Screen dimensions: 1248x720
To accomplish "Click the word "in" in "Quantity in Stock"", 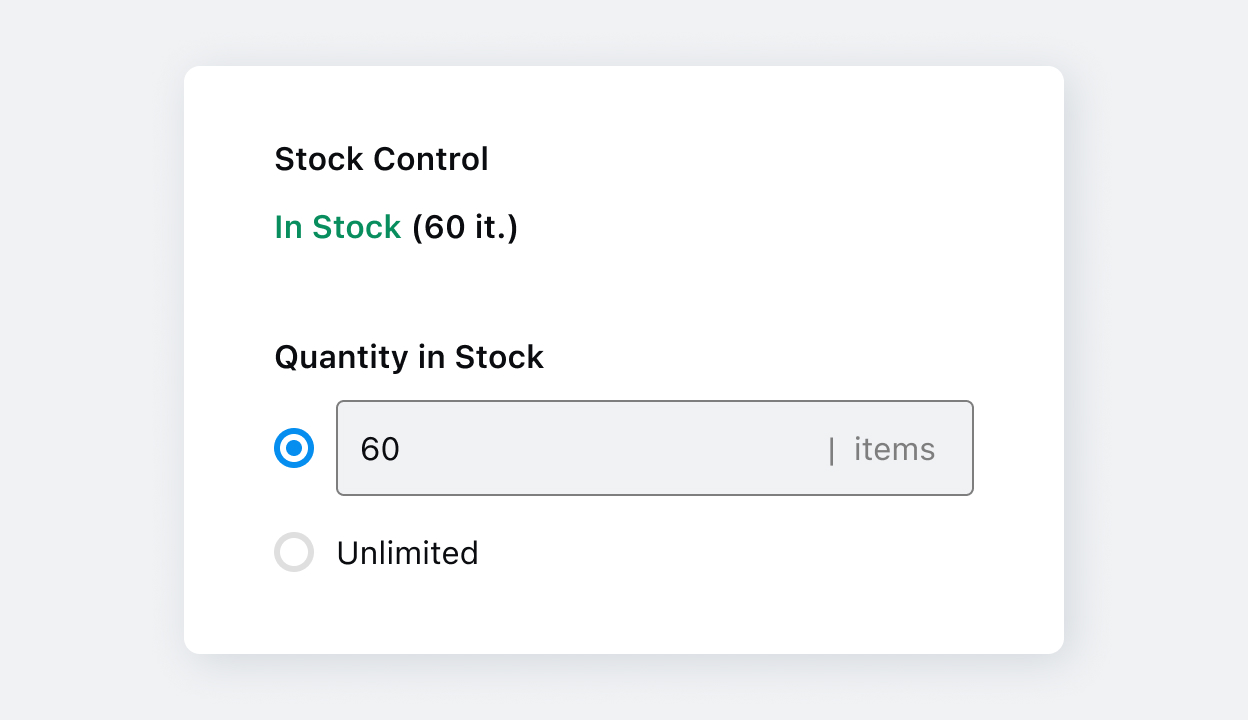I will 432,357.
